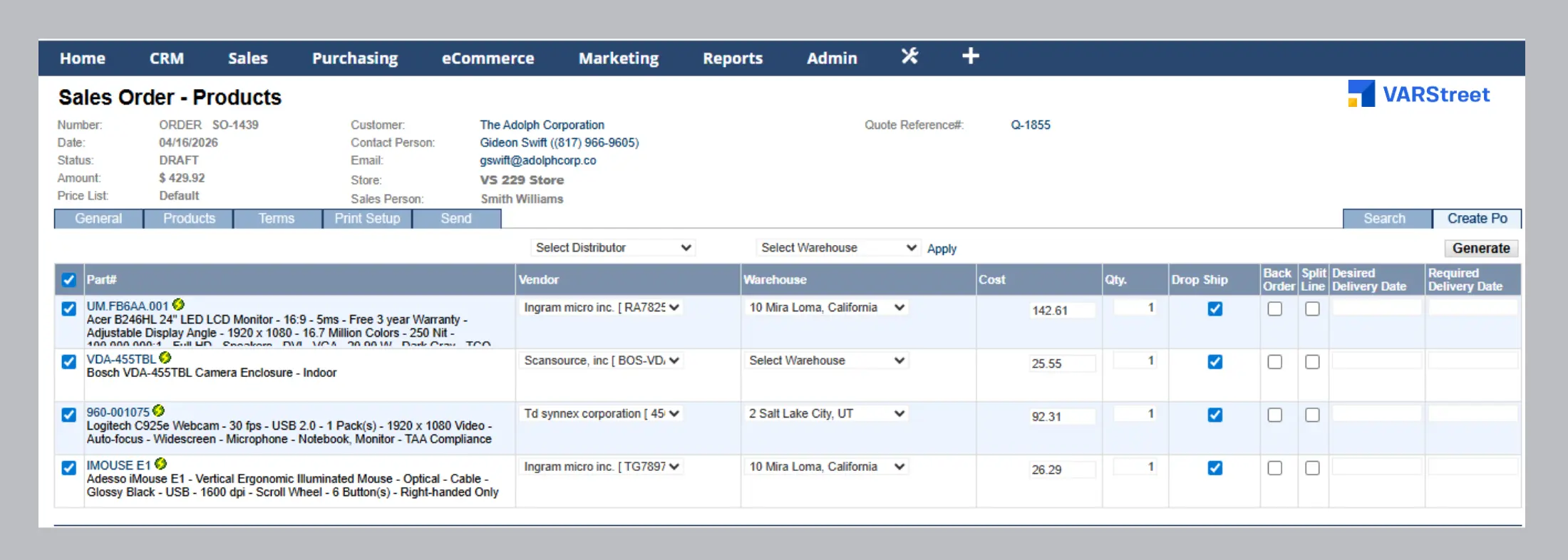Click the gswift@adolphcorp.co email link
The width and height of the screenshot is (1568, 560).
coord(538,160)
